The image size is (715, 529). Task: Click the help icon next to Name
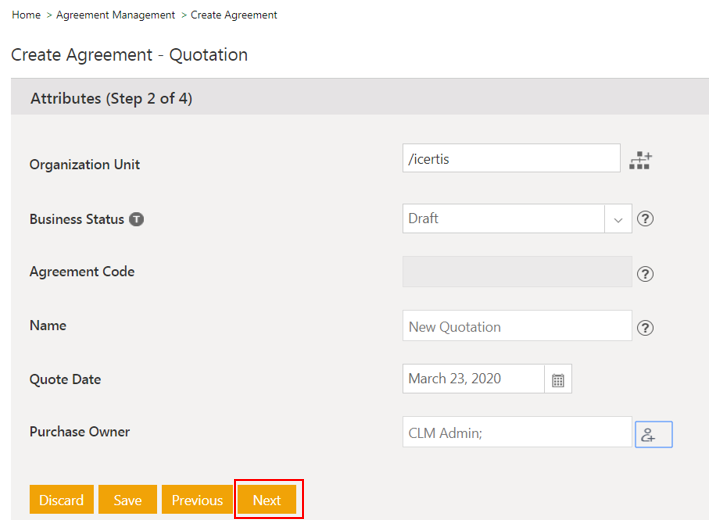[x=645, y=327]
